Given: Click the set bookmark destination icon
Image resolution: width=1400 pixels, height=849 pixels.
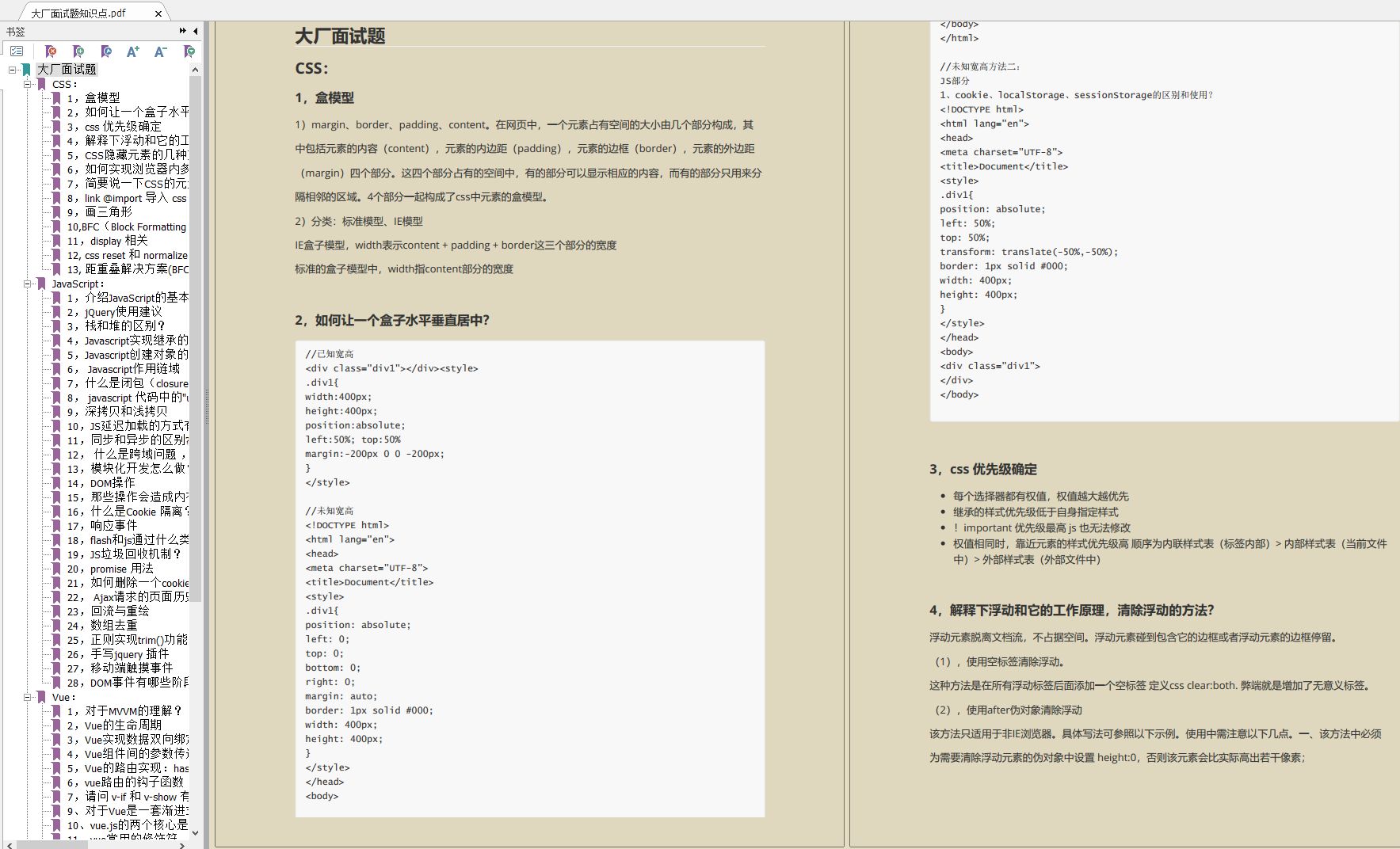Looking at the screenshot, I should click(x=106, y=51).
